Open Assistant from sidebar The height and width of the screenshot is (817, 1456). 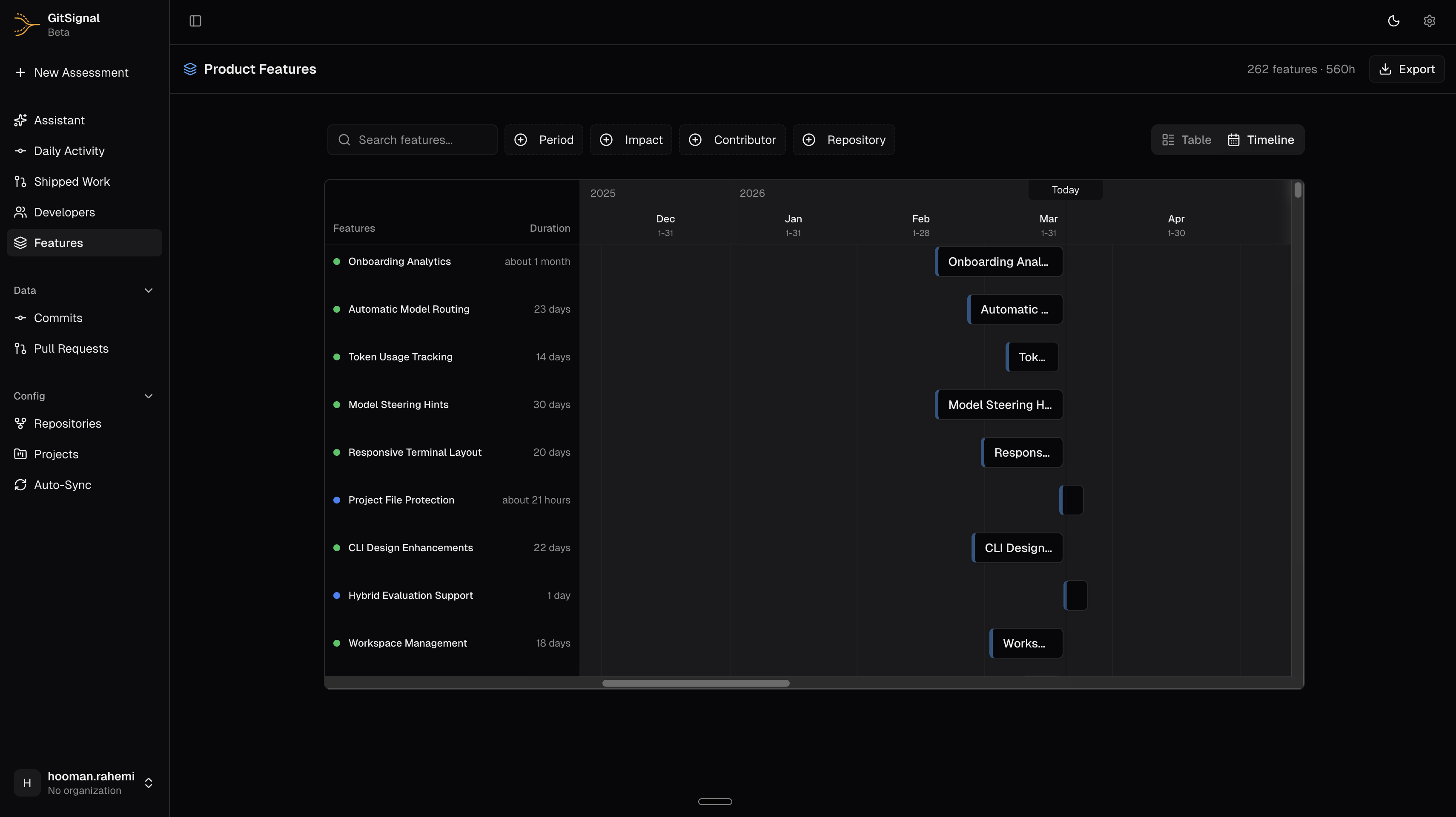coord(59,121)
